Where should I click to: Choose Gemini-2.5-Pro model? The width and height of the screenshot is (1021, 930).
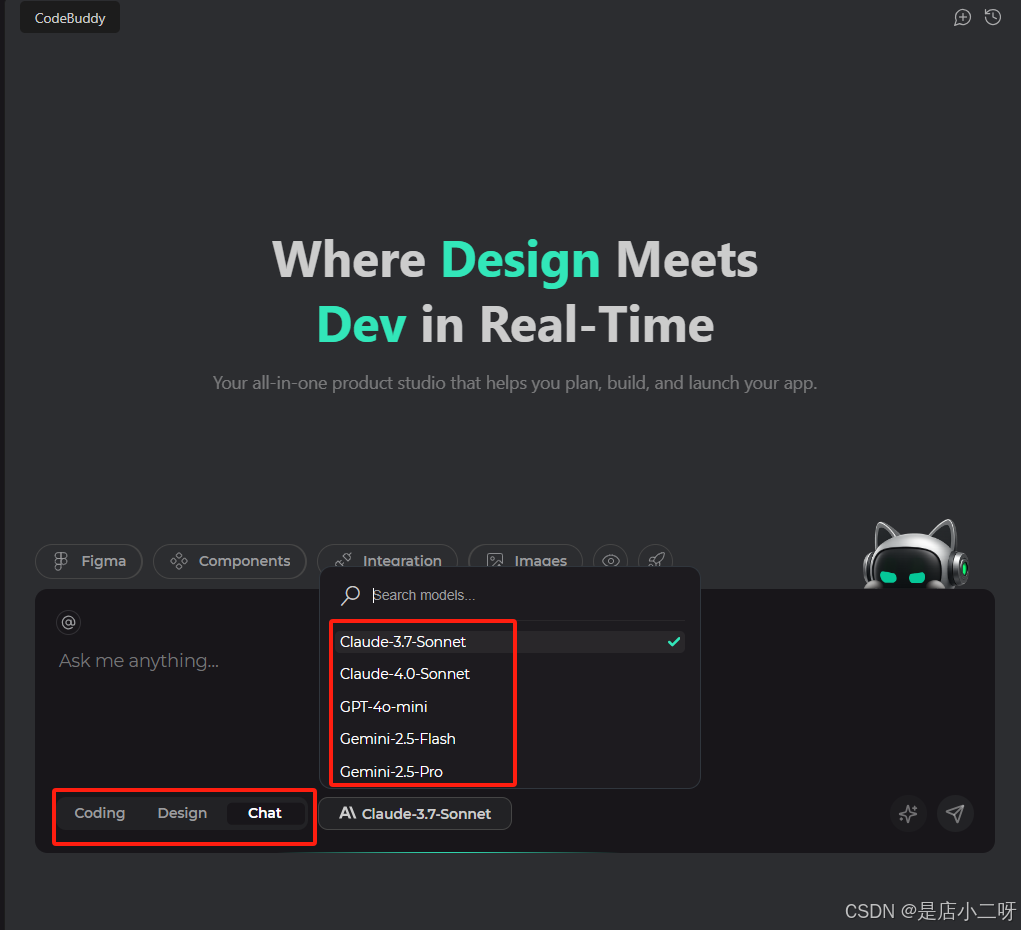point(509,772)
